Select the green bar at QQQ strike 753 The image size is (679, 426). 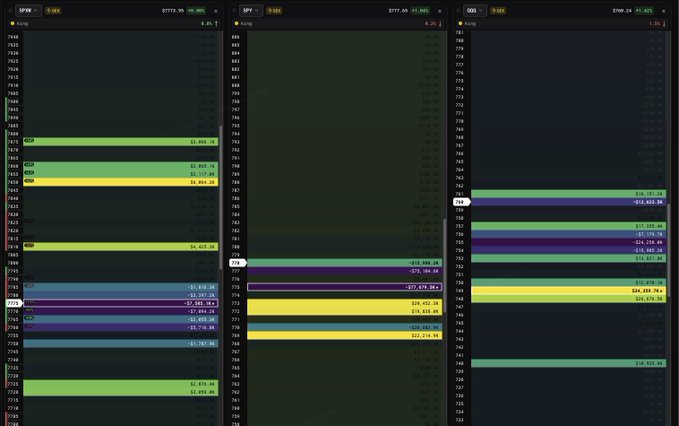tap(569, 258)
